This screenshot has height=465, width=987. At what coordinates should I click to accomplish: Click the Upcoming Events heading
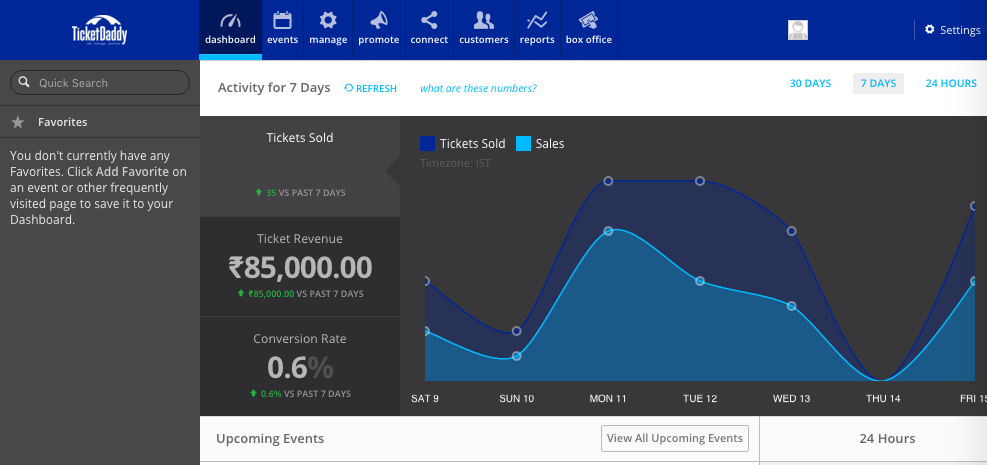click(270, 439)
